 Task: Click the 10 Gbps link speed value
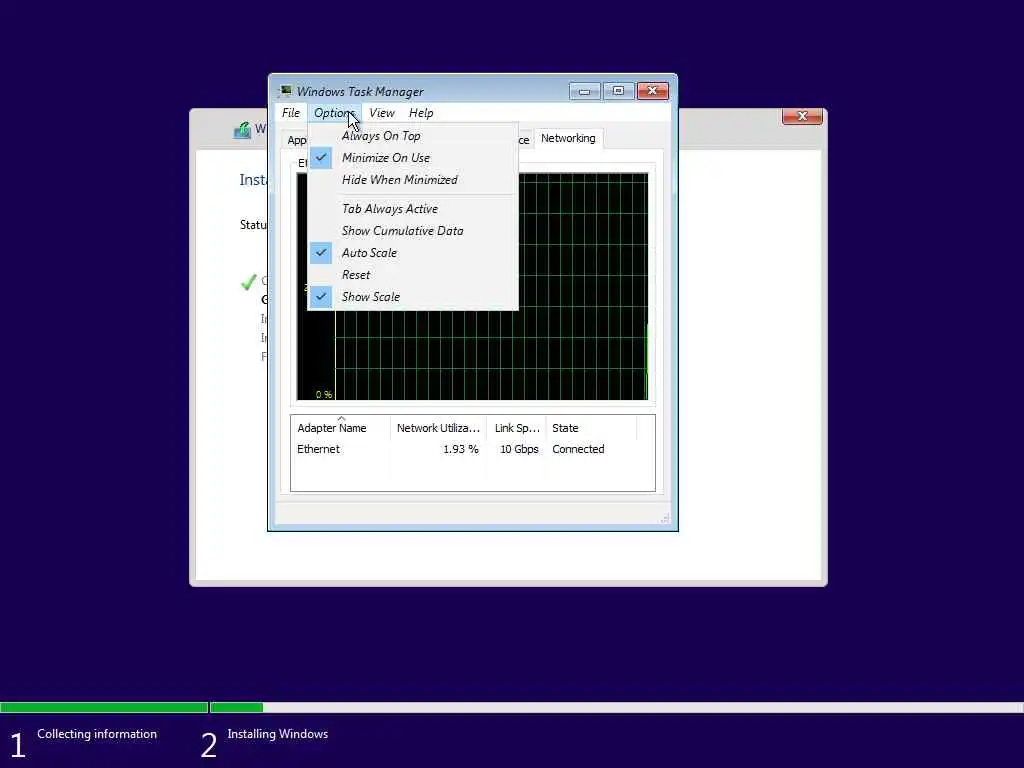tap(519, 449)
